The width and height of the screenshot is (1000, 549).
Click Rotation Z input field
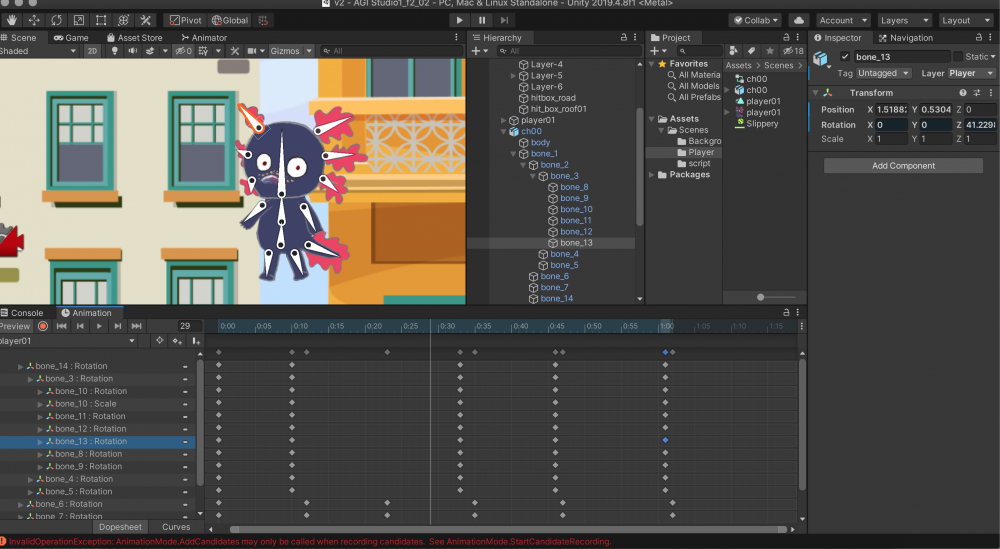pyautogui.click(x=980, y=125)
